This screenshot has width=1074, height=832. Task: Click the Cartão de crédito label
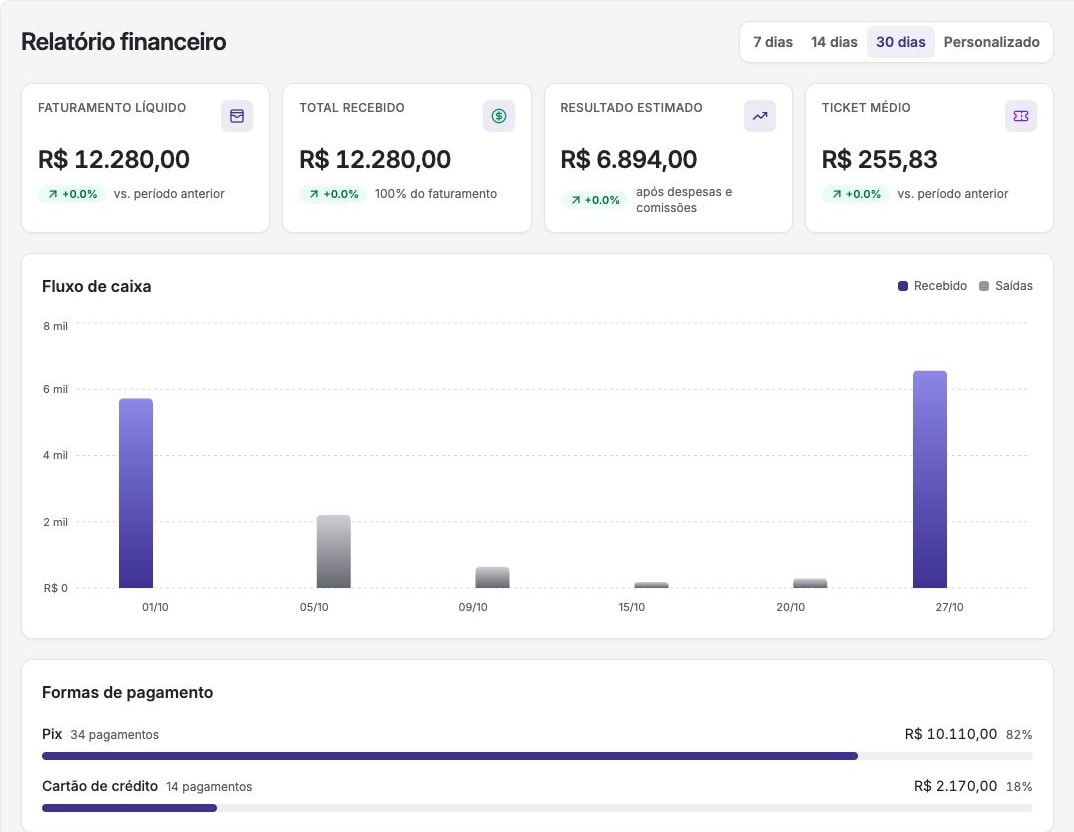(100, 786)
